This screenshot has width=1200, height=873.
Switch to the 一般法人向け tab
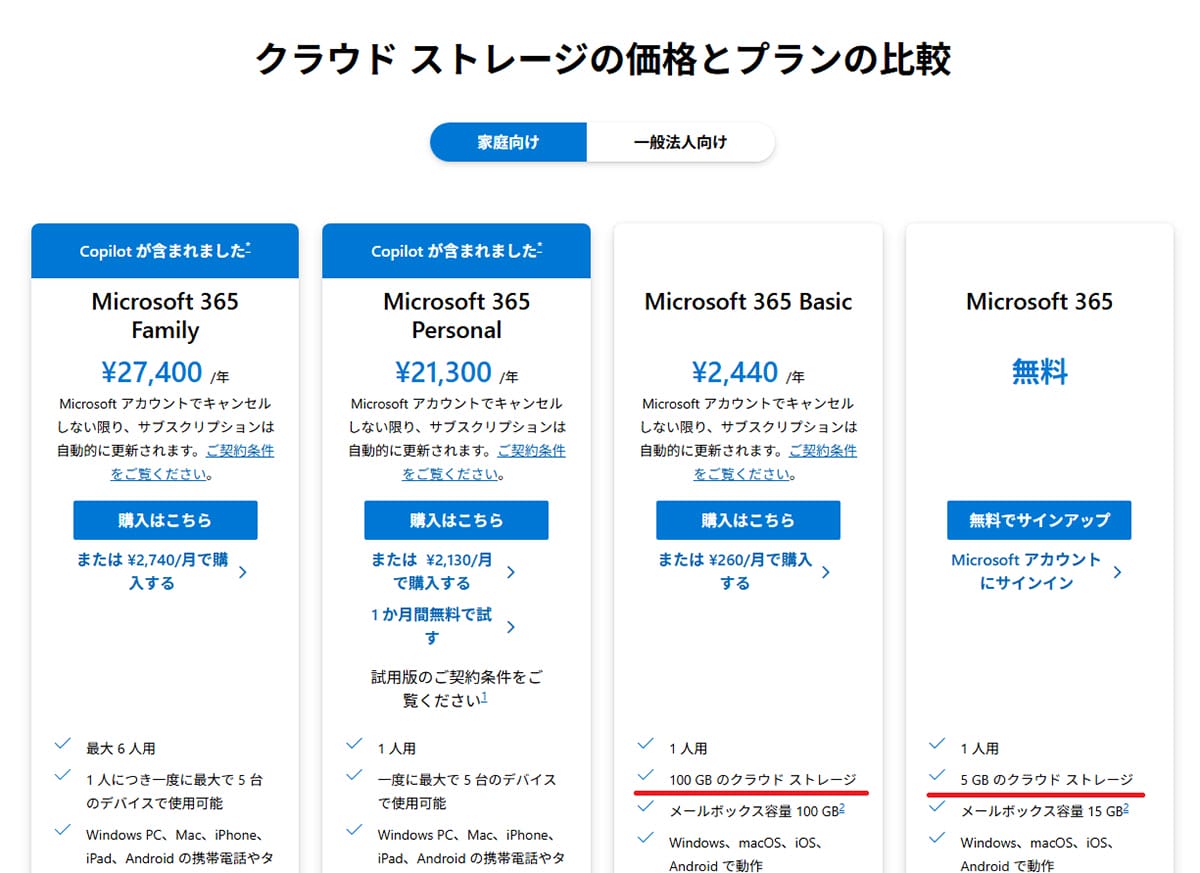tap(680, 142)
